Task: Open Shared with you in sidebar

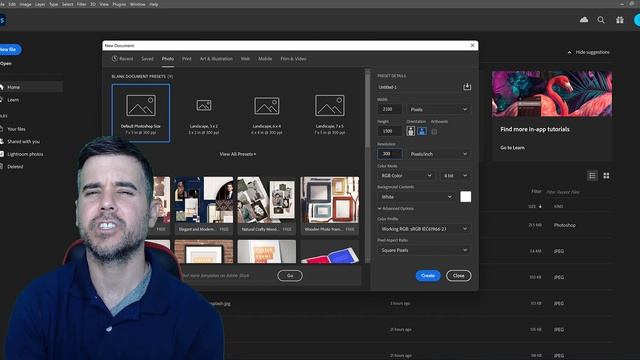Action: pos(23,141)
